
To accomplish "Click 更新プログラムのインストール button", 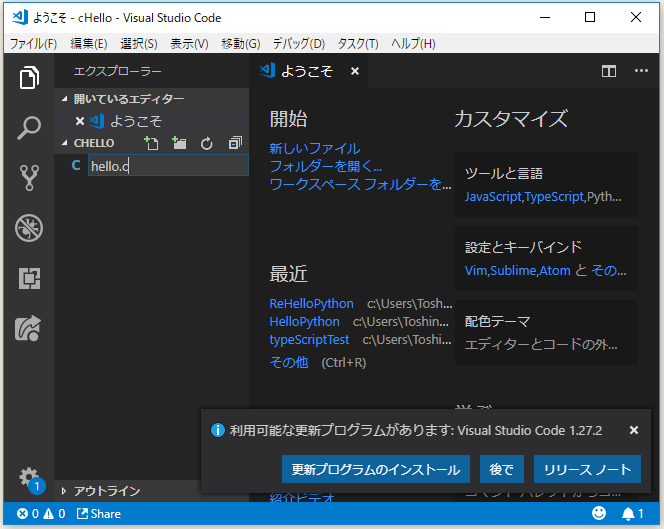I will pos(376,469).
